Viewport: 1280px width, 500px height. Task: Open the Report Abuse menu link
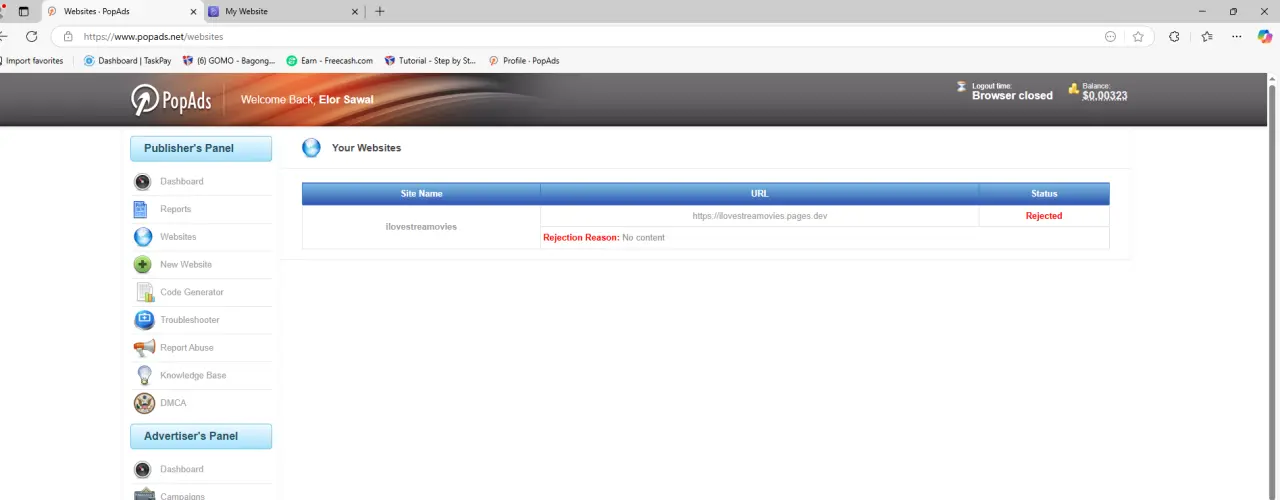coord(187,348)
